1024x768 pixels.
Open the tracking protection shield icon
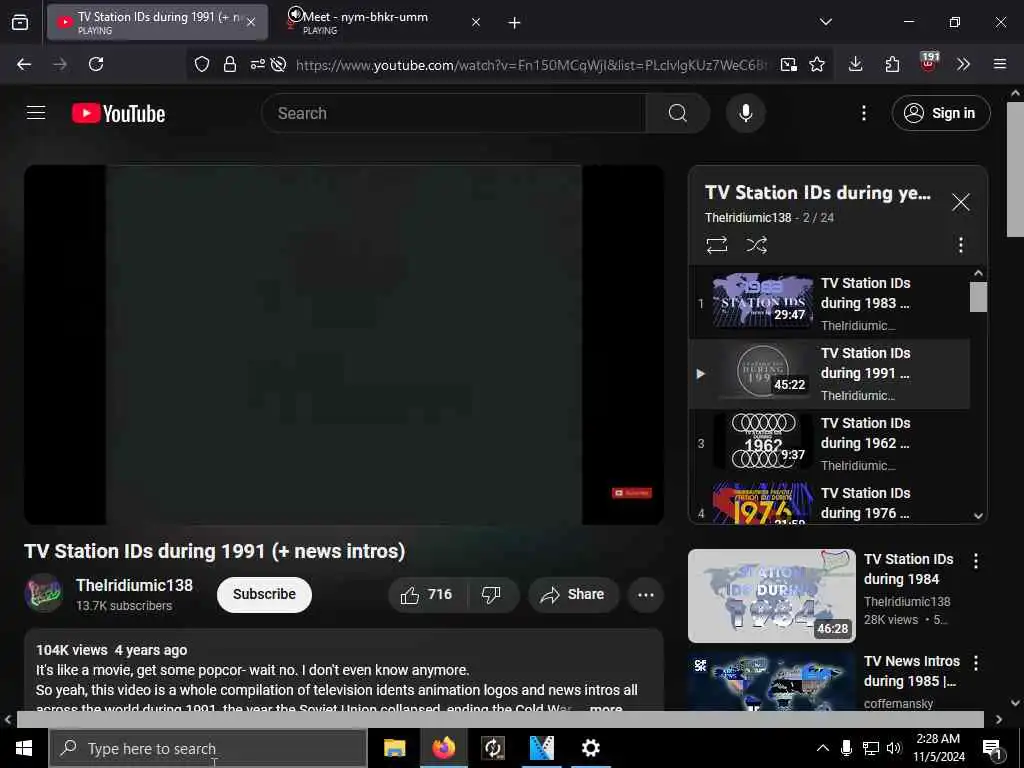(202, 64)
